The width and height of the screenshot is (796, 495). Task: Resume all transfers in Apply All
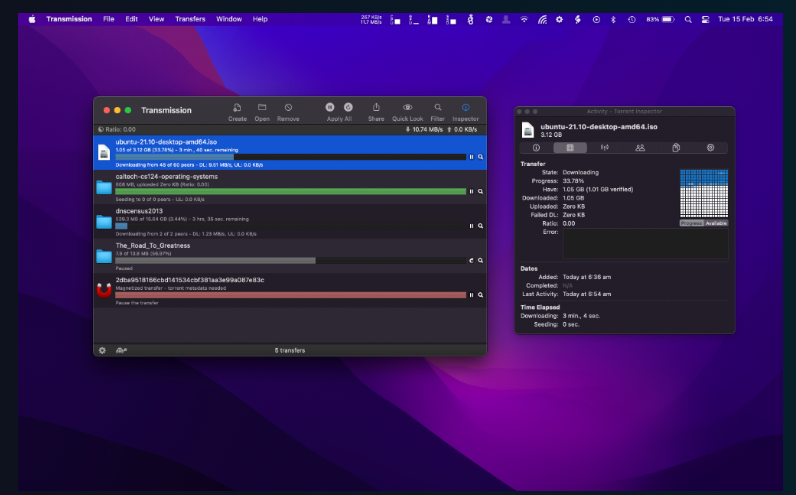[348, 107]
